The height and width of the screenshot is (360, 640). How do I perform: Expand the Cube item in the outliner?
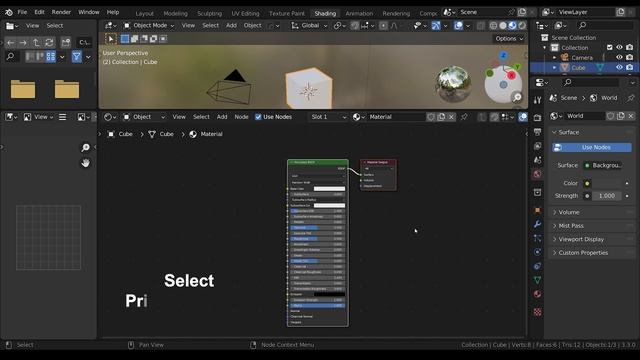(x=554, y=67)
